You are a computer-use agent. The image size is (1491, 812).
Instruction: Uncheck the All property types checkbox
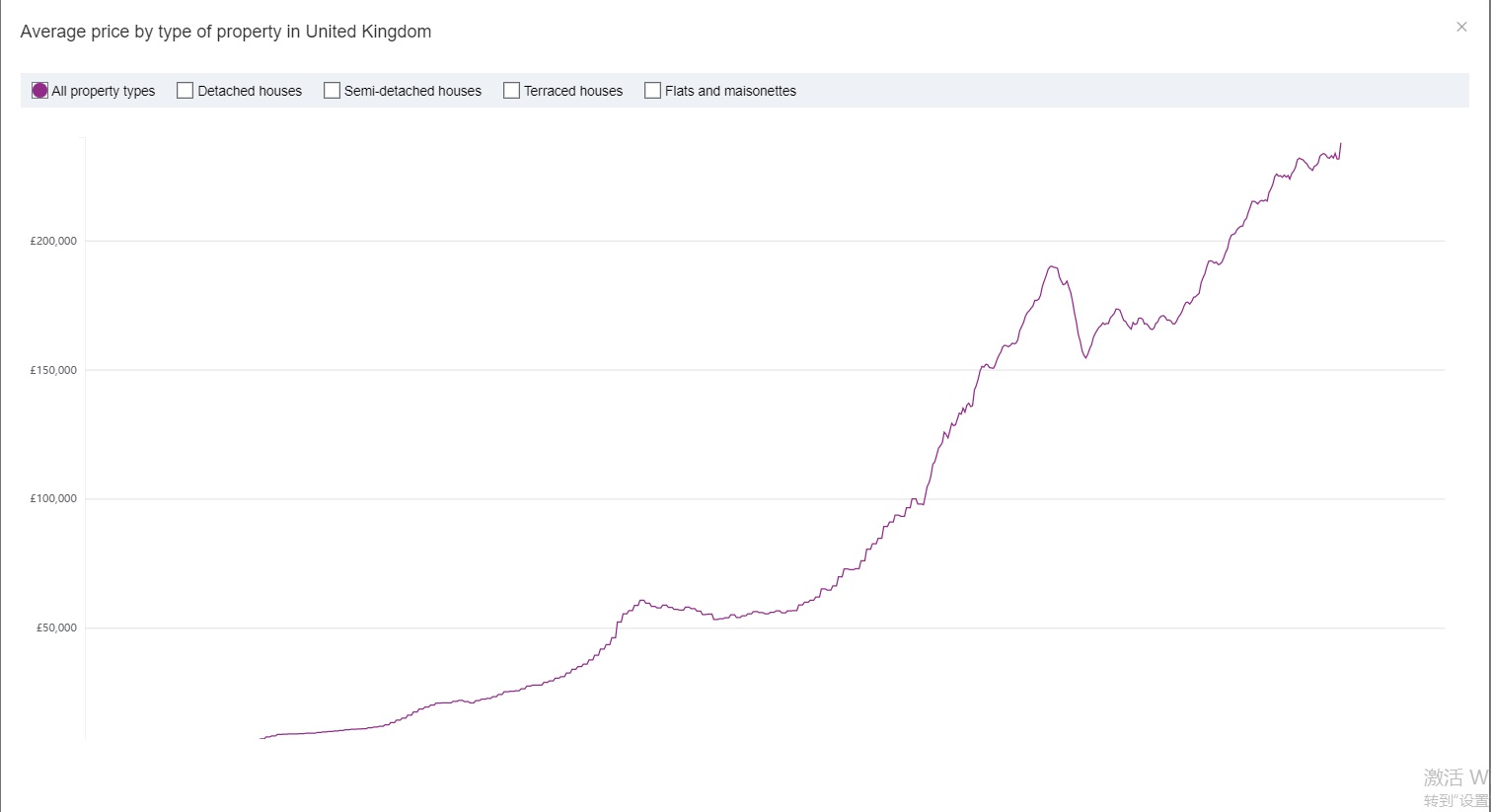point(39,91)
